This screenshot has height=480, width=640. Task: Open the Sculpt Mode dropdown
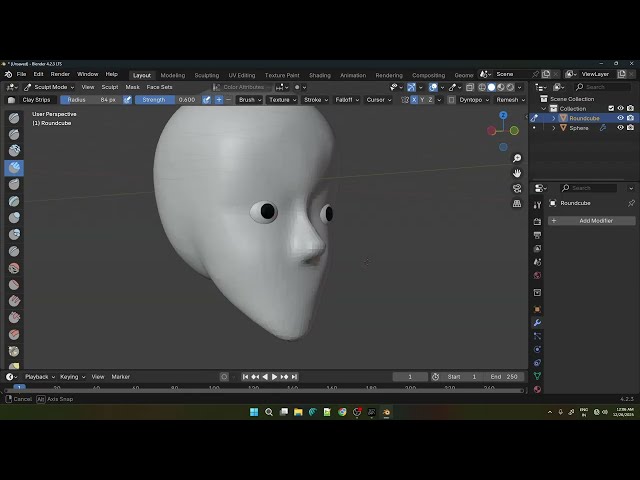[x=49, y=87]
